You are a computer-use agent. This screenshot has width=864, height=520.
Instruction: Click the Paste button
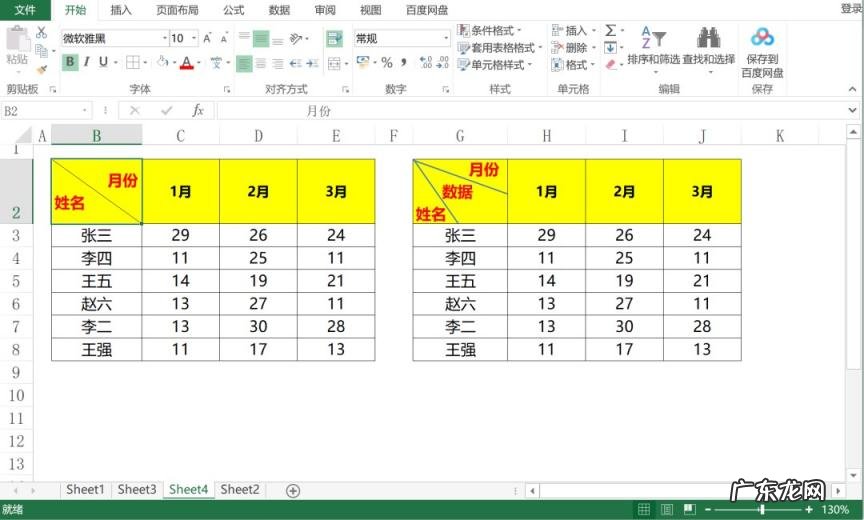tap(17, 46)
